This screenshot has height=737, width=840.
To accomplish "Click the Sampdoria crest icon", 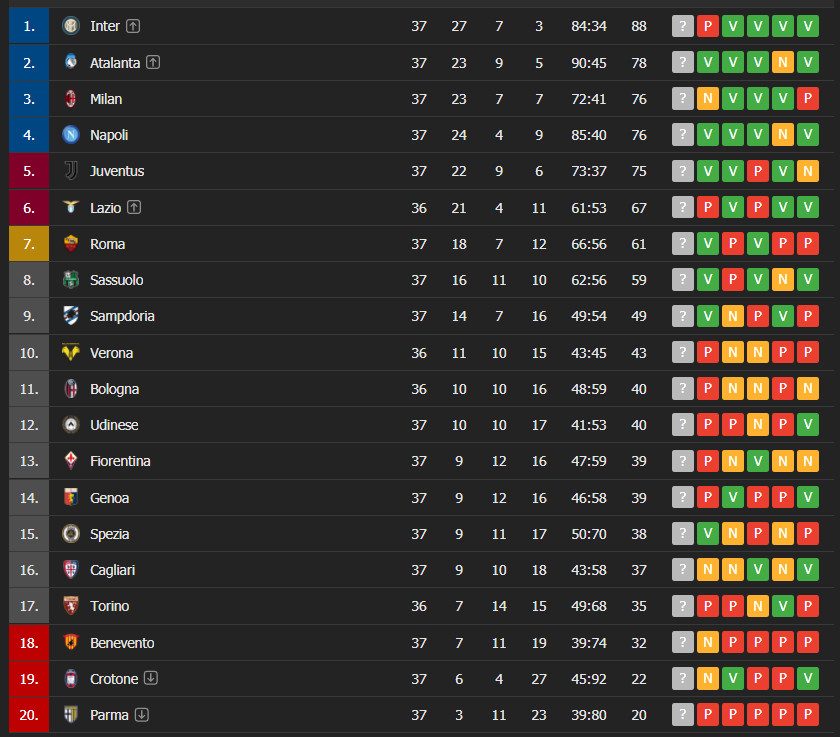I will [x=71, y=316].
